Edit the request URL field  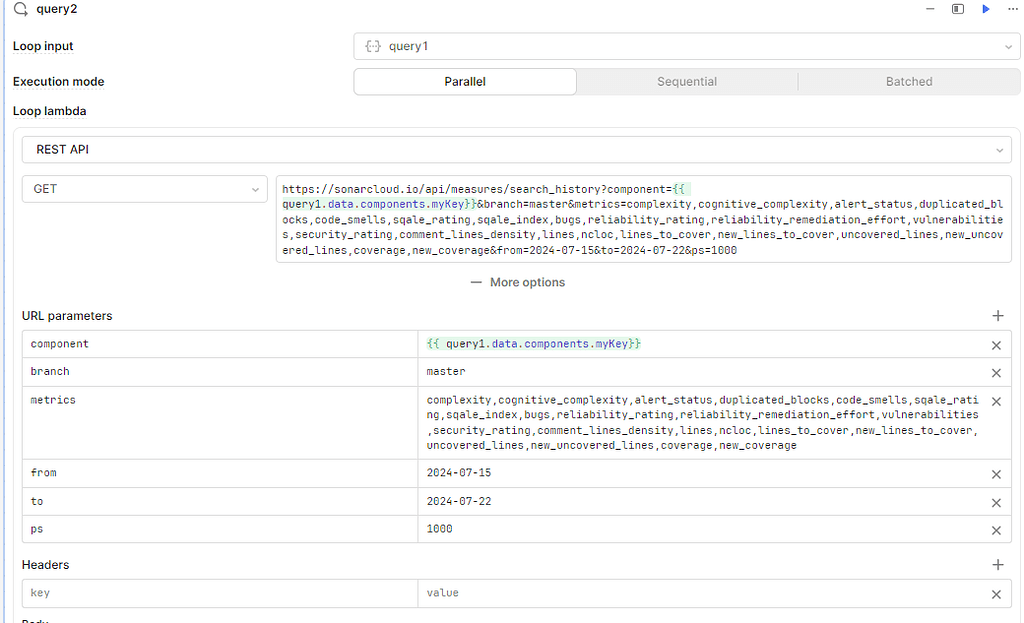click(640, 220)
